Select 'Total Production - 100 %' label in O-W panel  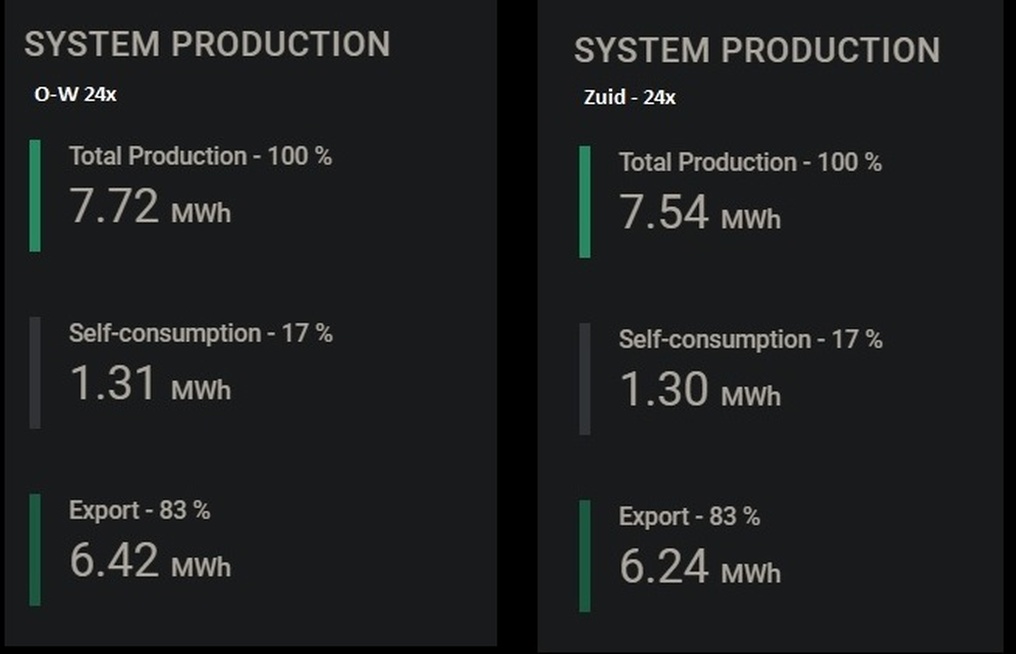point(200,156)
